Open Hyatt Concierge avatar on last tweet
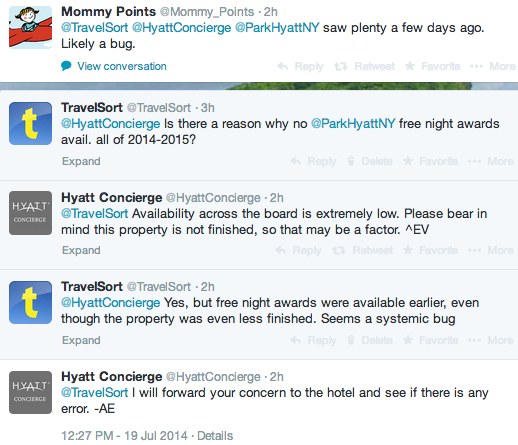The height and width of the screenshot is (445, 518). click(x=30, y=392)
